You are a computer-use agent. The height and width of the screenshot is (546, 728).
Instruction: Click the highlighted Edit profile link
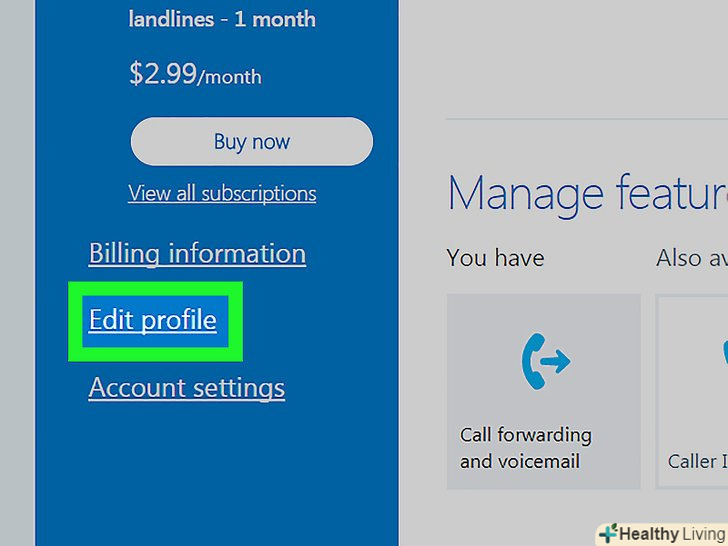tap(153, 320)
